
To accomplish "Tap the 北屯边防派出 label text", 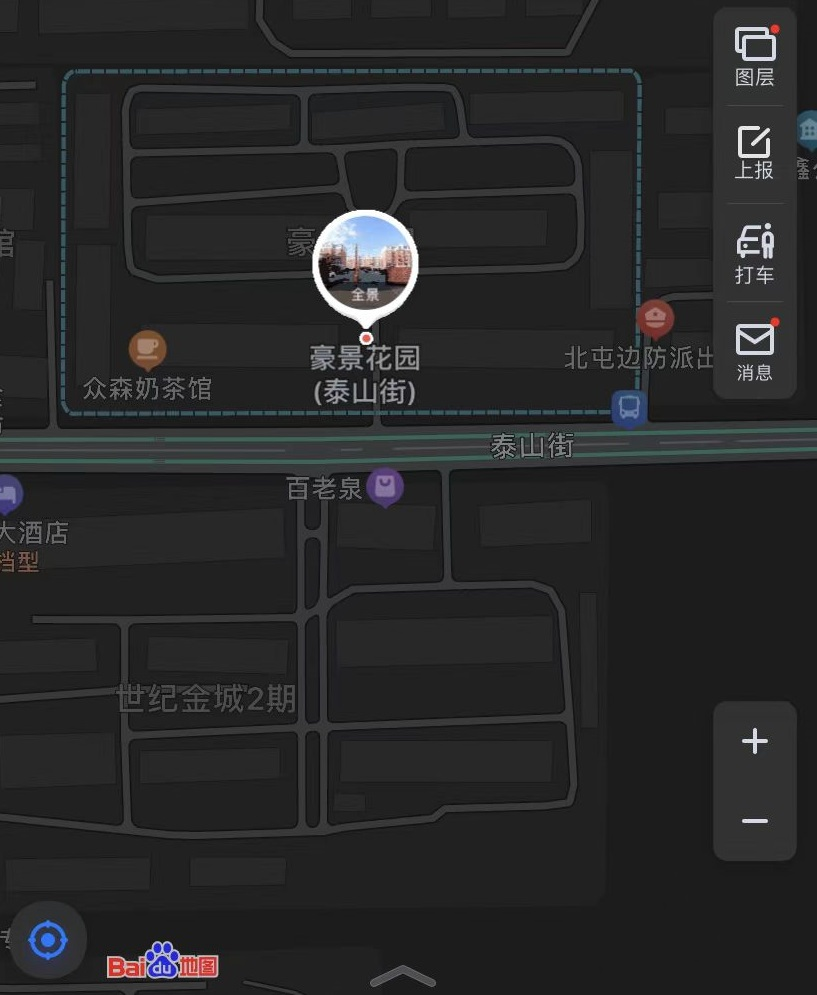I will [639, 358].
